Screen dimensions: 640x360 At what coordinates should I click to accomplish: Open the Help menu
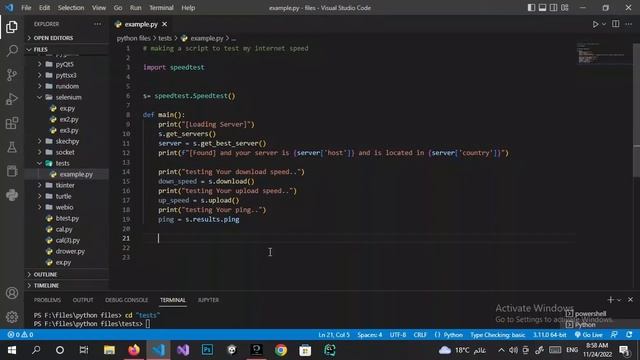click(188, 8)
